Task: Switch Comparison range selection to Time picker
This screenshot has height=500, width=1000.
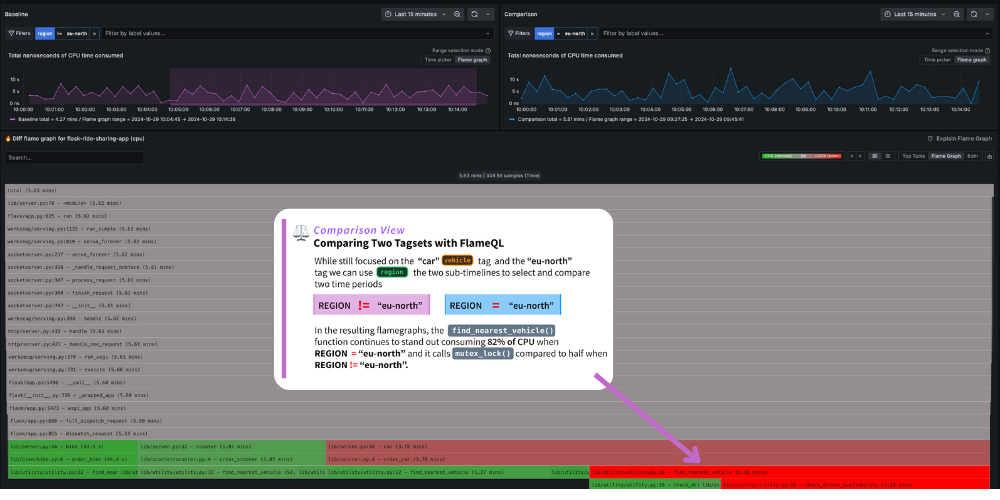Action: [935, 60]
